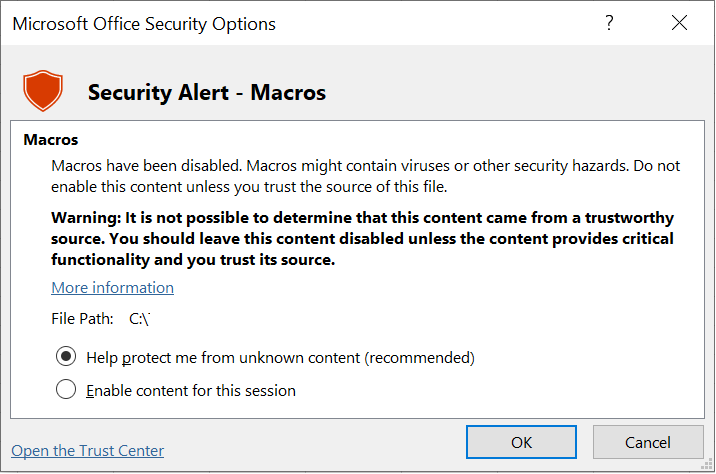
Task: Open the More information link
Action: [x=112, y=288]
